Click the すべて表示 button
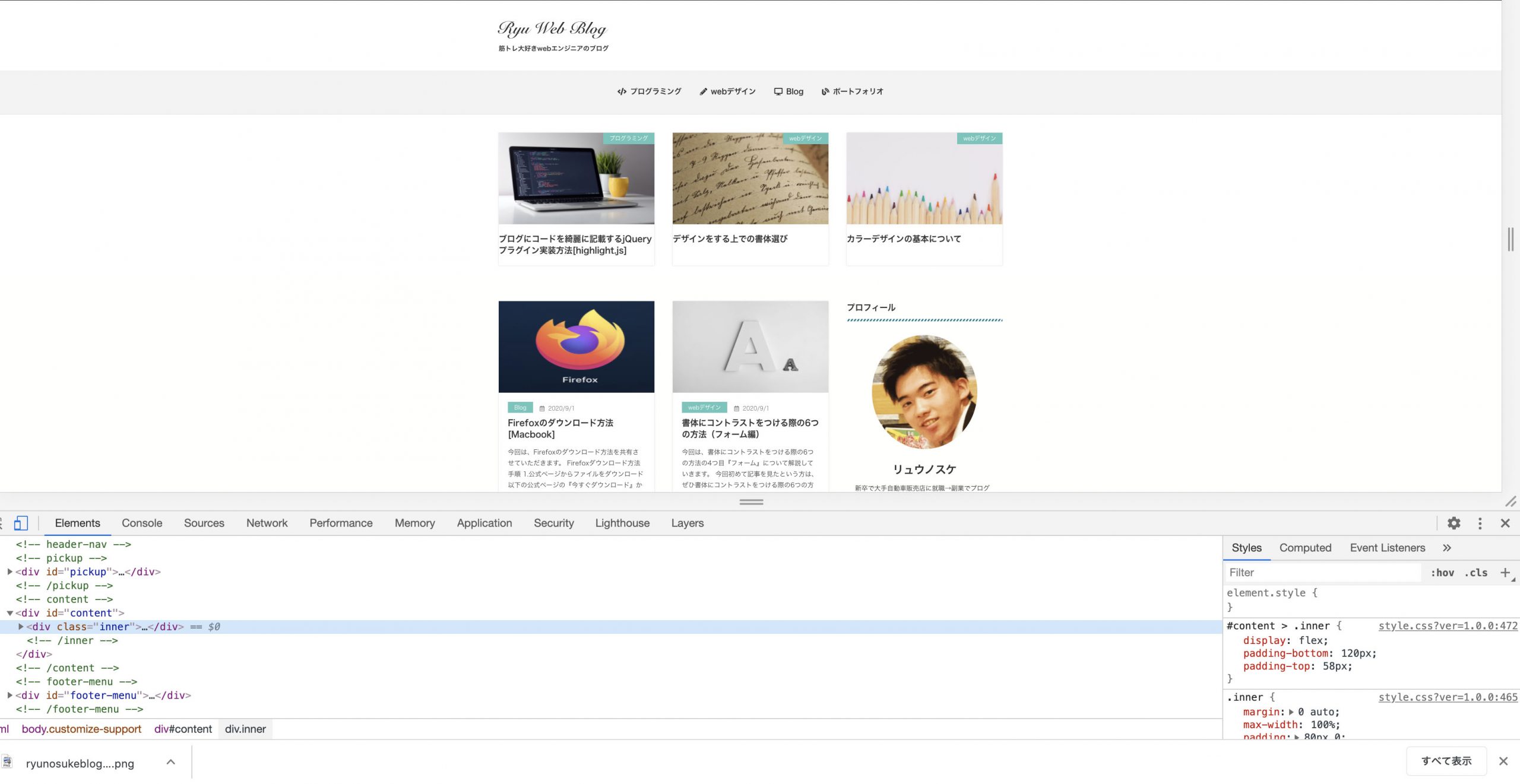The width and height of the screenshot is (1520, 784). (1446, 761)
